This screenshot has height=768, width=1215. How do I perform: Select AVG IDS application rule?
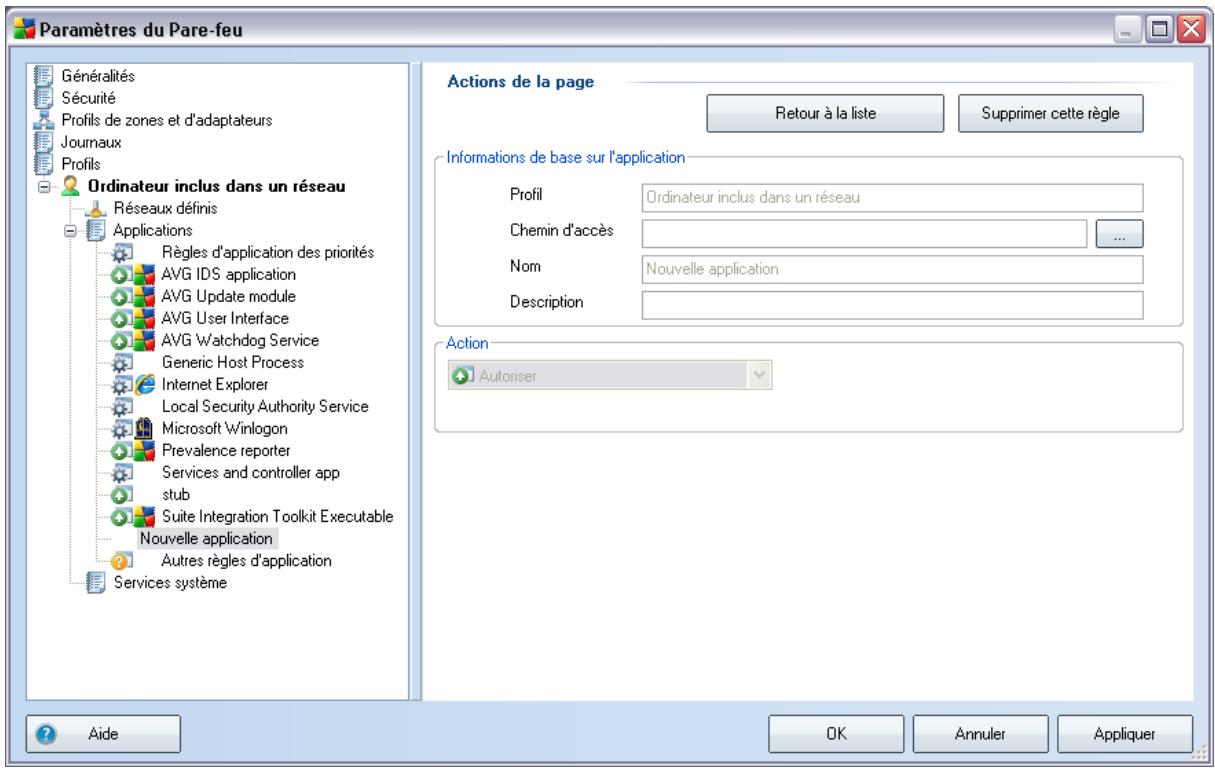228,274
